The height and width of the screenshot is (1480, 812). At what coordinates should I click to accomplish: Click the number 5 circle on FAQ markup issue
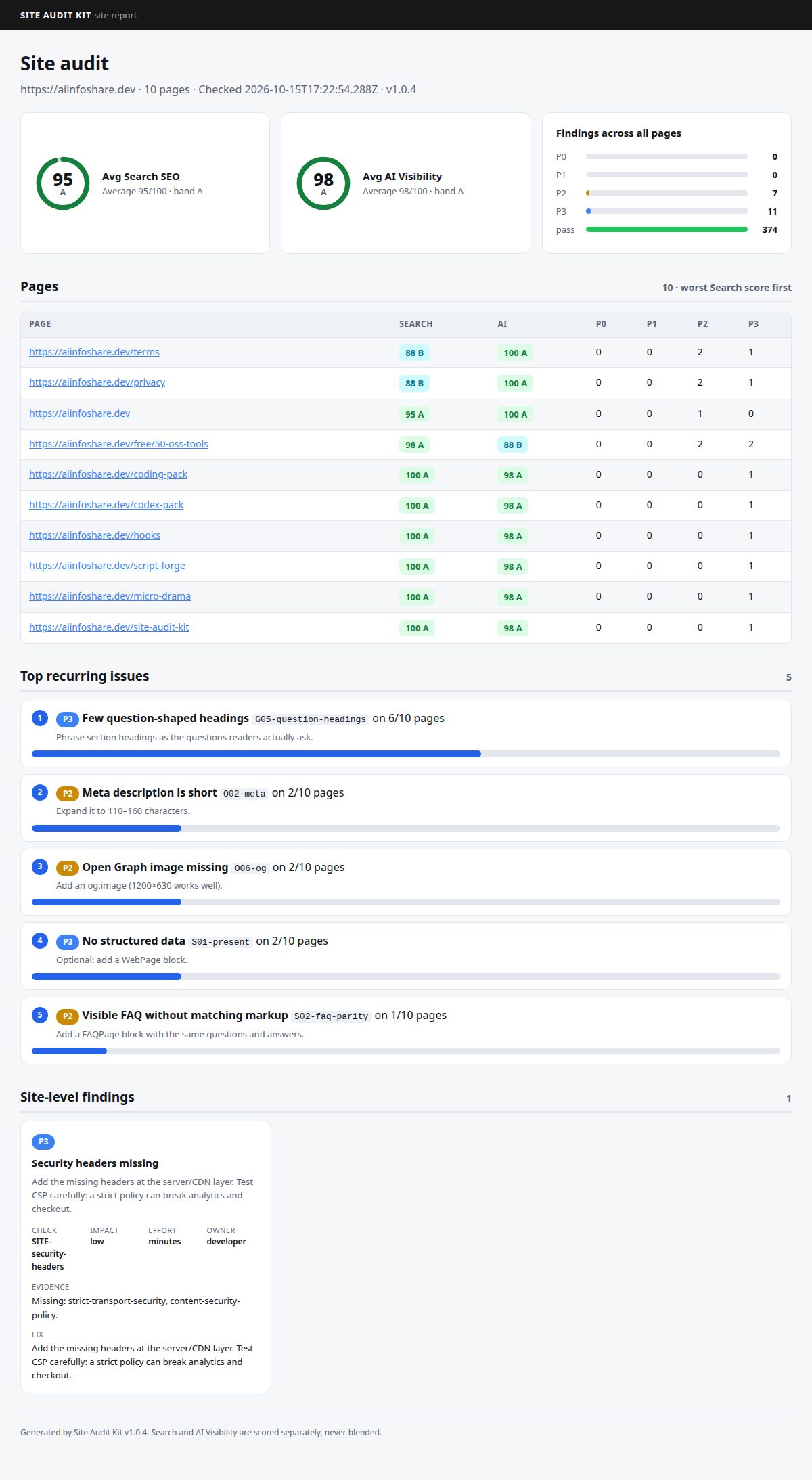pyautogui.click(x=40, y=1015)
